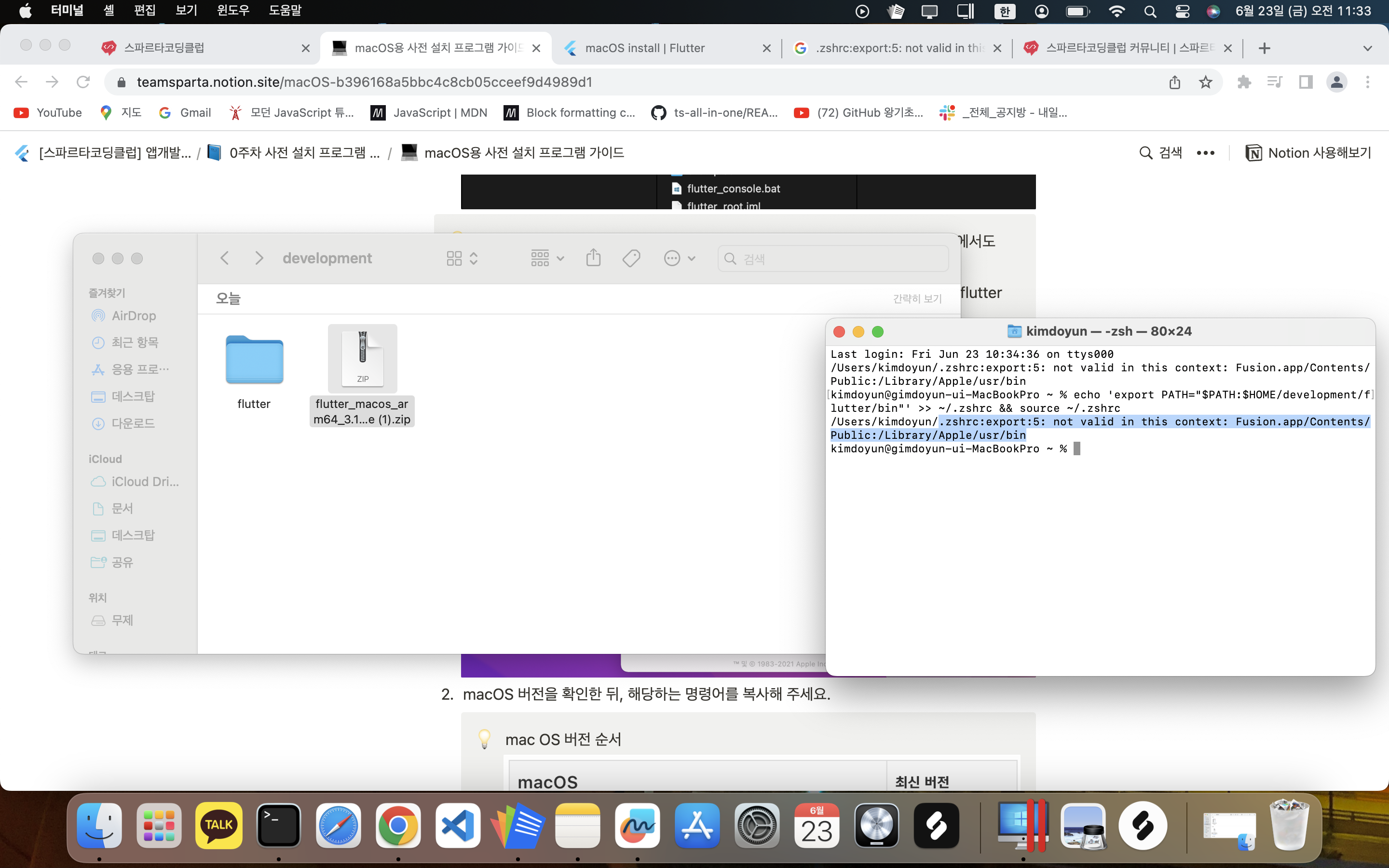Viewport: 1389px width, 868px height.
Task: Open Chrome profile avatar
Action: point(1336,82)
